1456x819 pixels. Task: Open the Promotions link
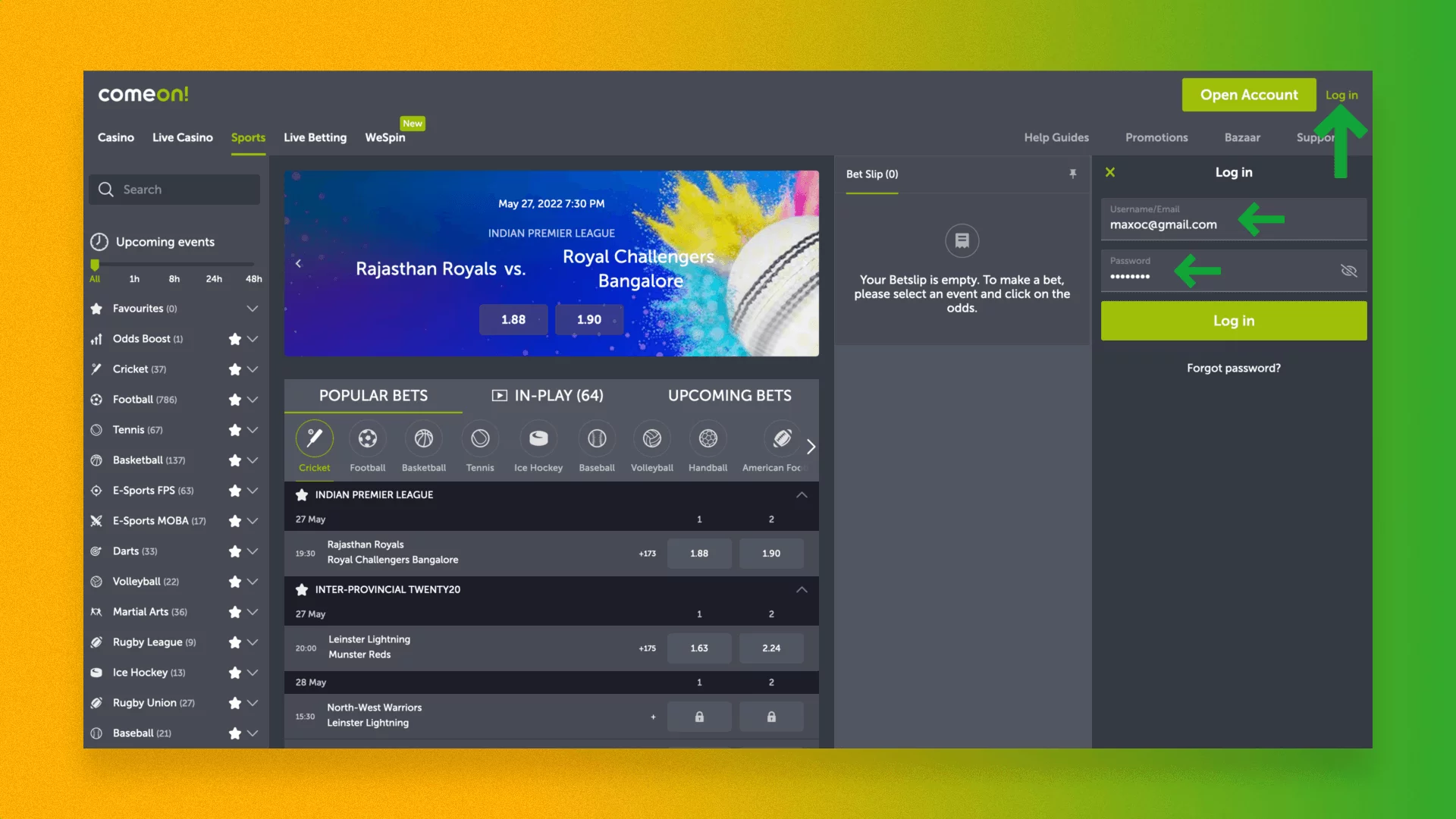(1156, 137)
